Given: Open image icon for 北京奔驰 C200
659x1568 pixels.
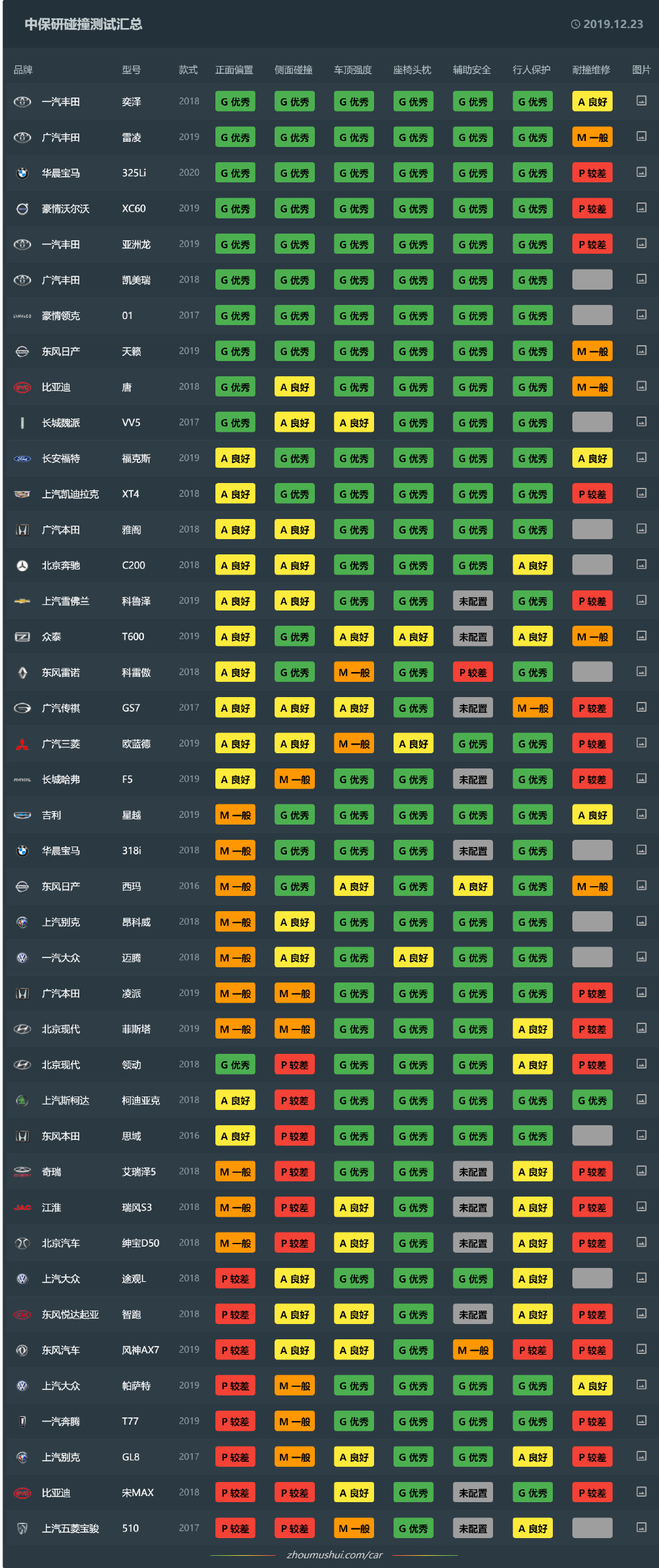Looking at the screenshot, I should click(641, 564).
